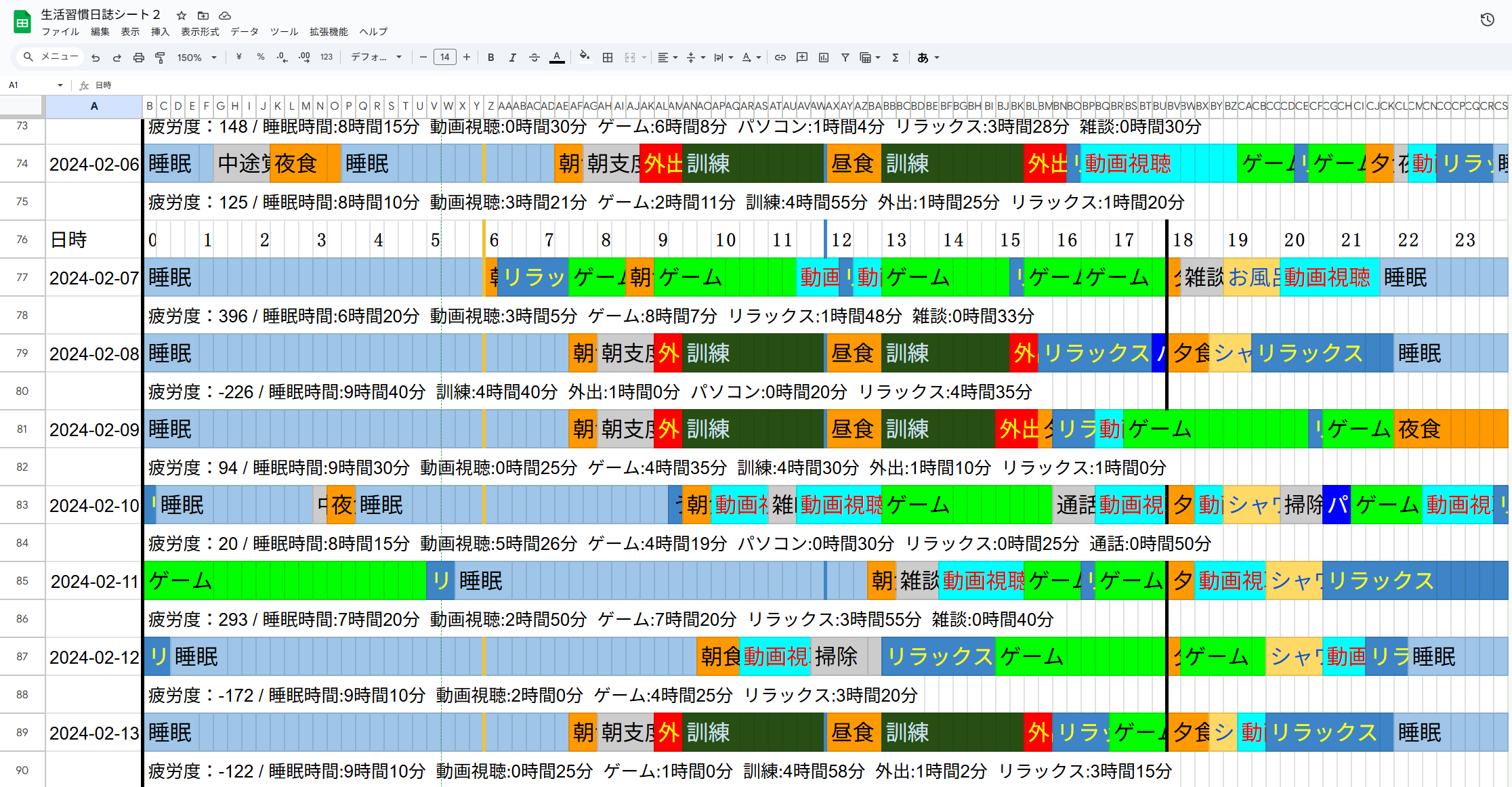Screen dimensions: 1512x787
Task: Toggle strikethrough formatting
Action: coord(534,58)
